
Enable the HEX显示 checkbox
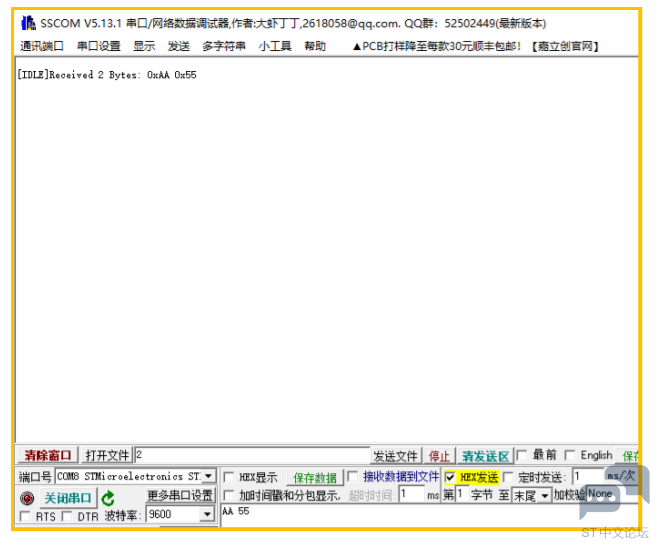pyautogui.click(x=229, y=478)
